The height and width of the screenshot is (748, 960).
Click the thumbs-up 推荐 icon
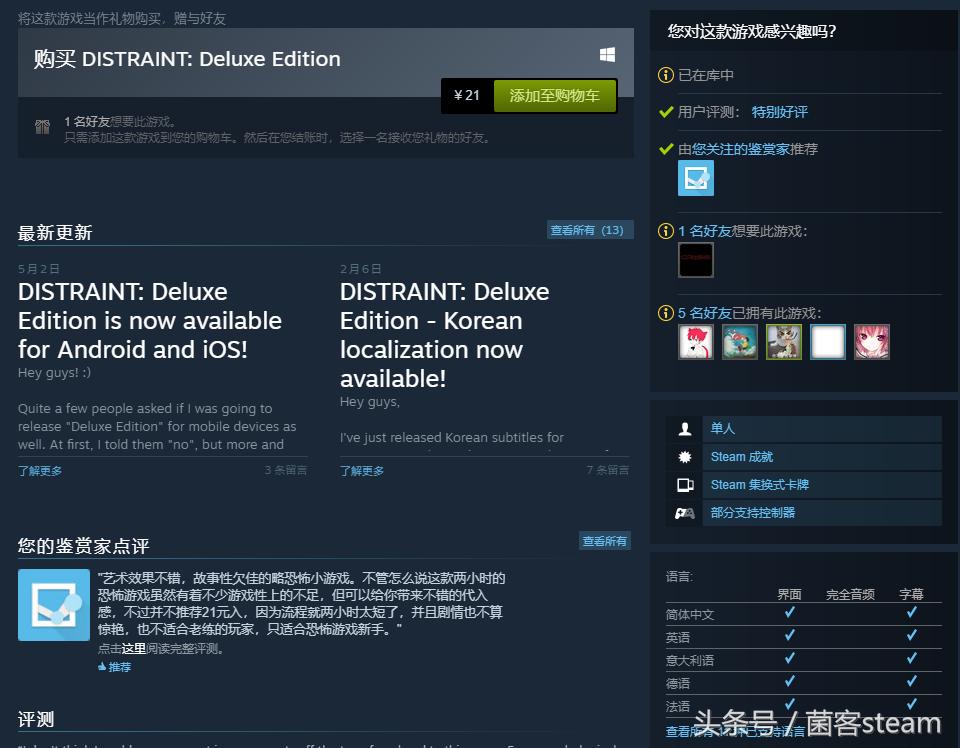(102, 667)
